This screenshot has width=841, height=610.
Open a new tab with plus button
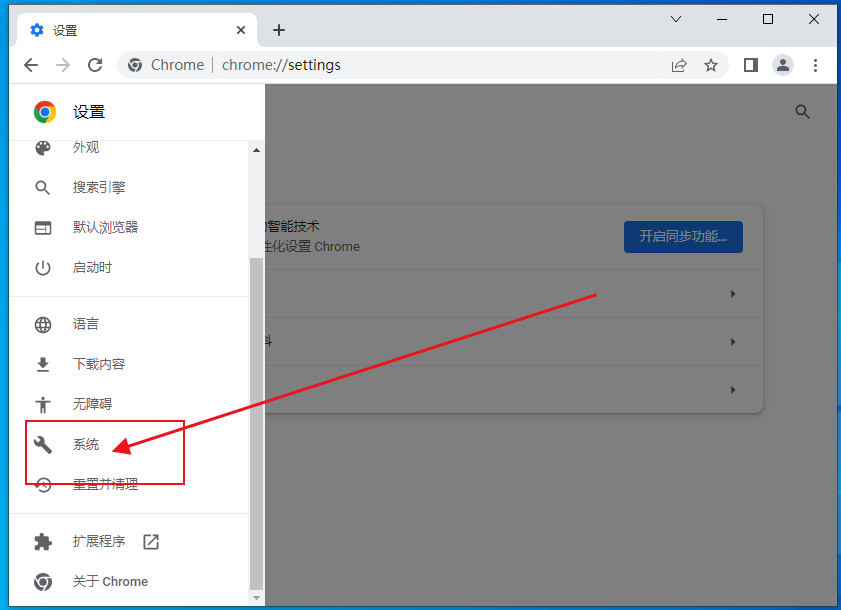click(278, 30)
